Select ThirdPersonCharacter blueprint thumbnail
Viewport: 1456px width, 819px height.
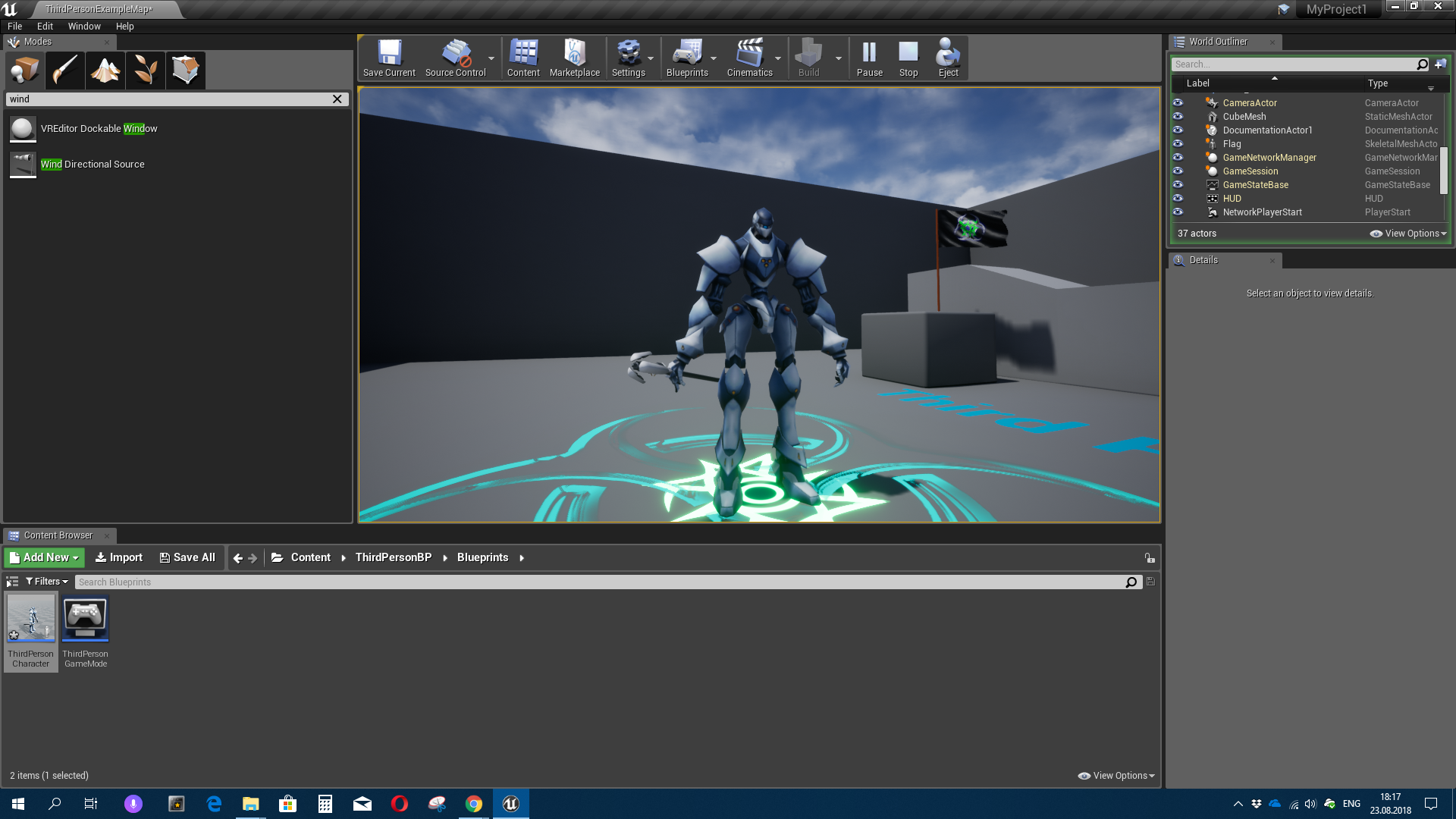(x=31, y=632)
